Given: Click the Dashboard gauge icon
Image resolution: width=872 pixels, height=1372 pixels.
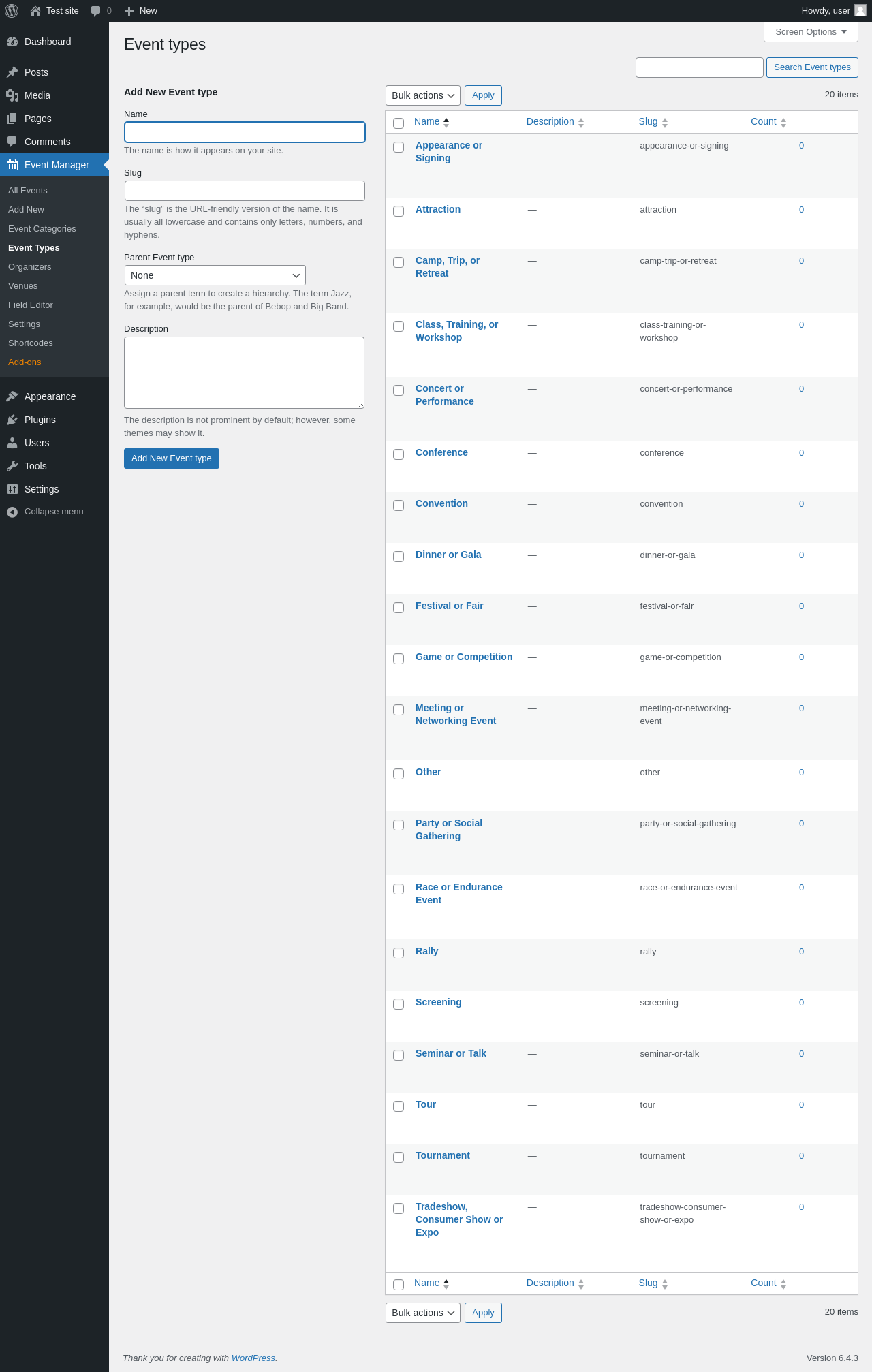Looking at the screenshot, I should (12, 42).
